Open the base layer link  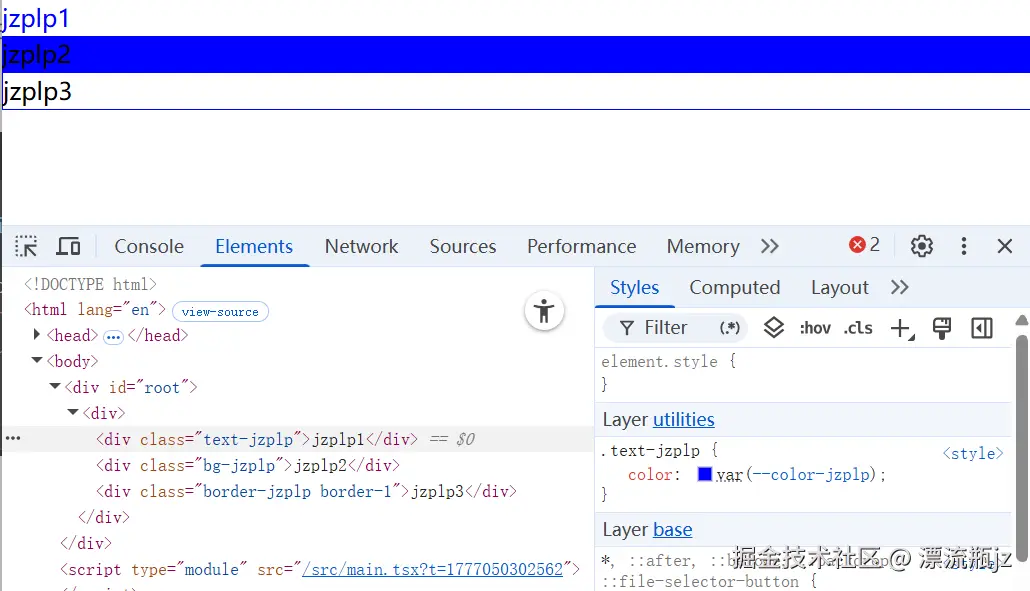point(673,529)
